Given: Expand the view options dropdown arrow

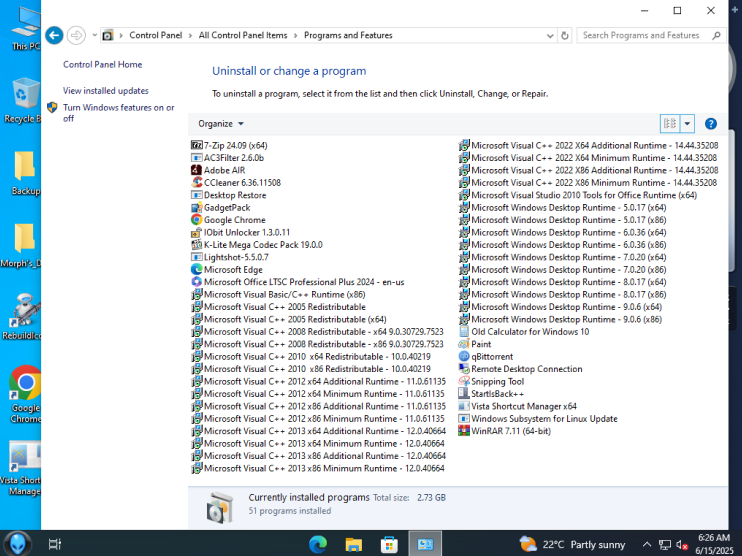Looking at the screenshot, I should coord(687,124).
